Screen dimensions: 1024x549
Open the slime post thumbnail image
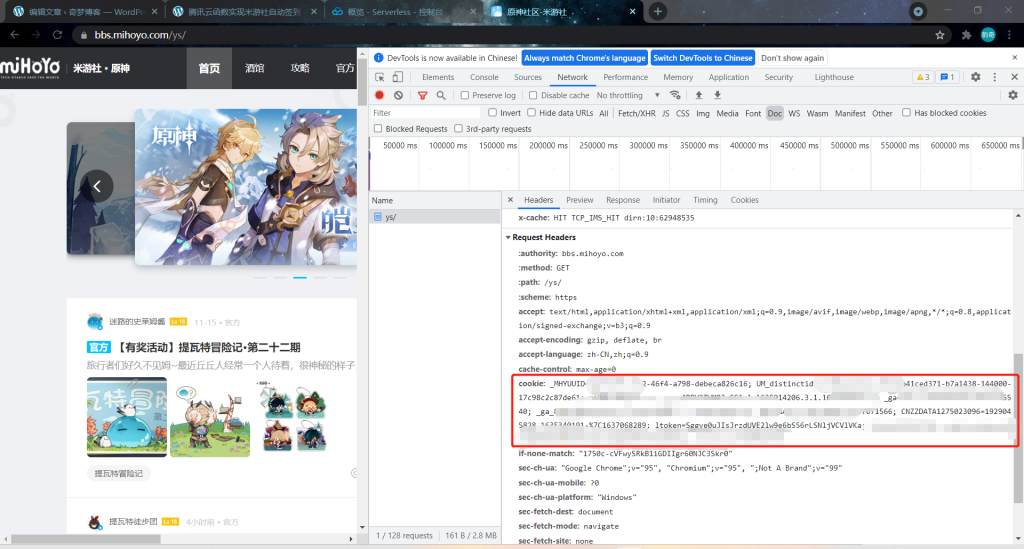[127, 417]
